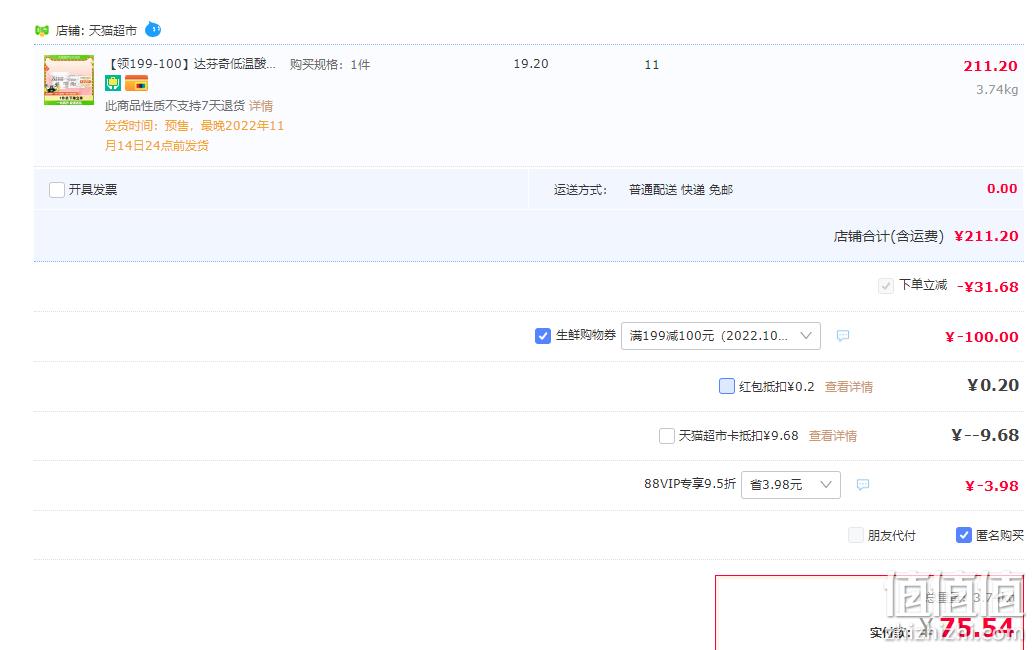1034x650 pixels.
Task: Click the shipping fee 0.00
Action: [1002, 189]
